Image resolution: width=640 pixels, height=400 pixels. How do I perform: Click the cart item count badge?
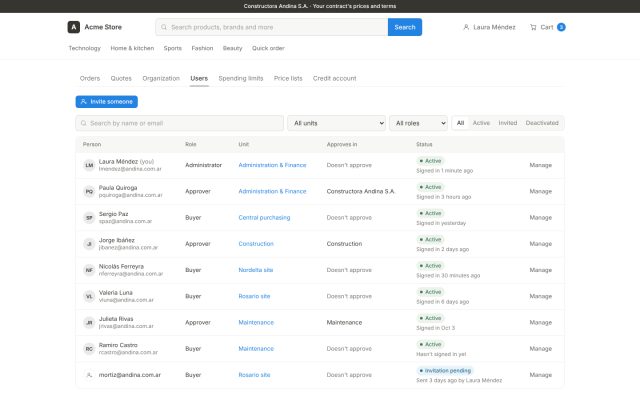(561, 27)
